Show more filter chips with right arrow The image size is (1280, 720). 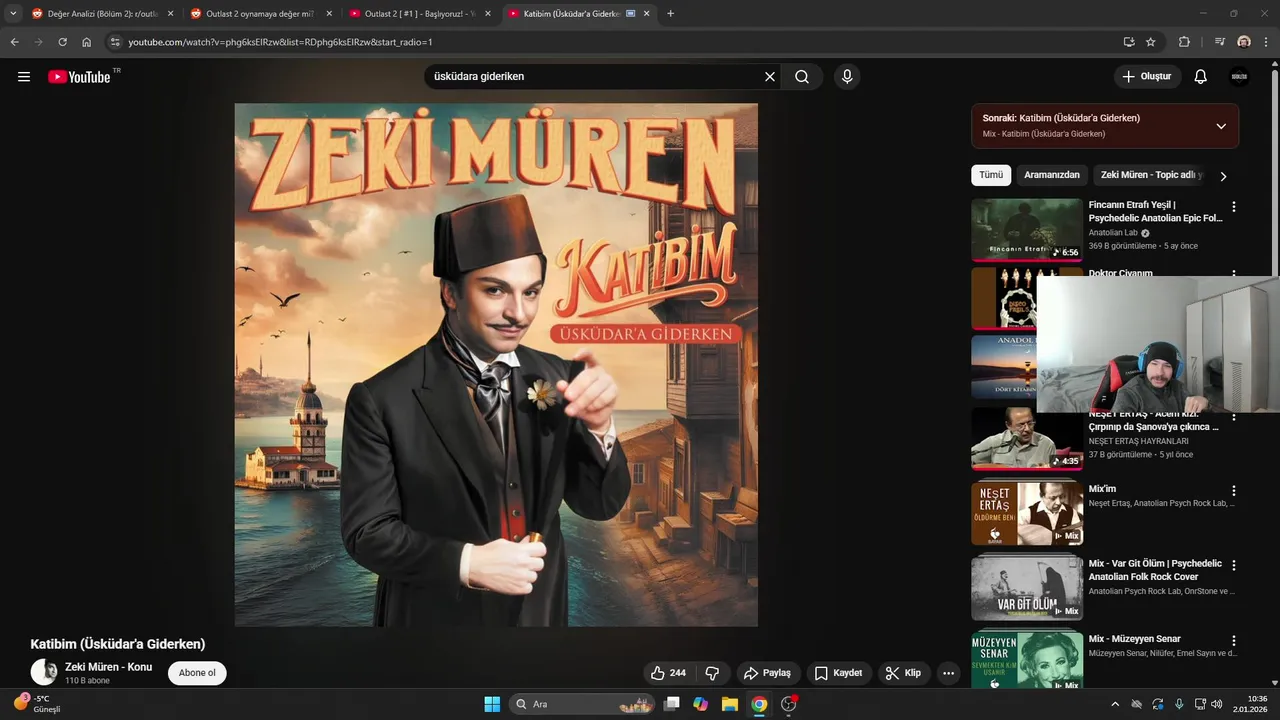click(1223, 176)
